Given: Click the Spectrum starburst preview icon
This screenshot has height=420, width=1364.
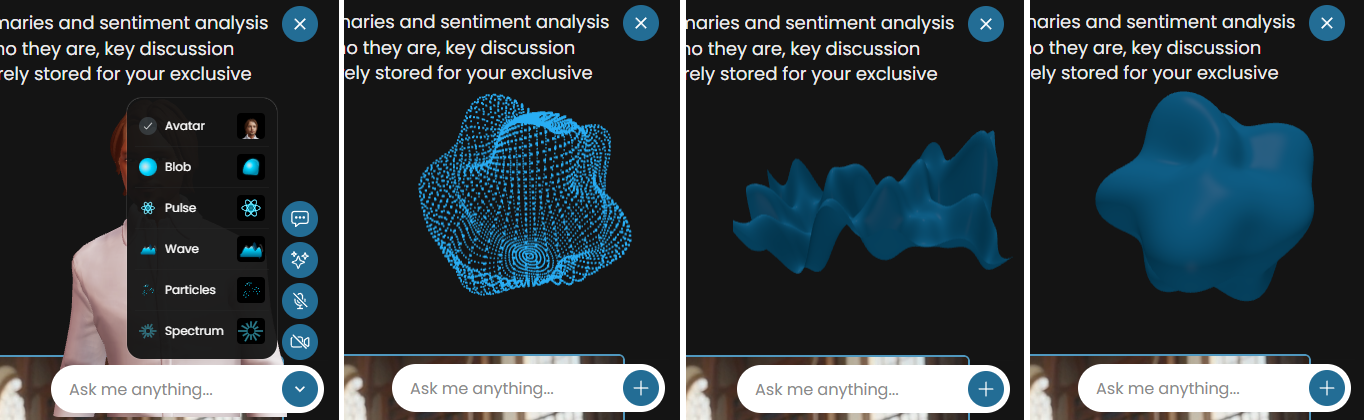Looking at the screenshot, I should [250, 331].
